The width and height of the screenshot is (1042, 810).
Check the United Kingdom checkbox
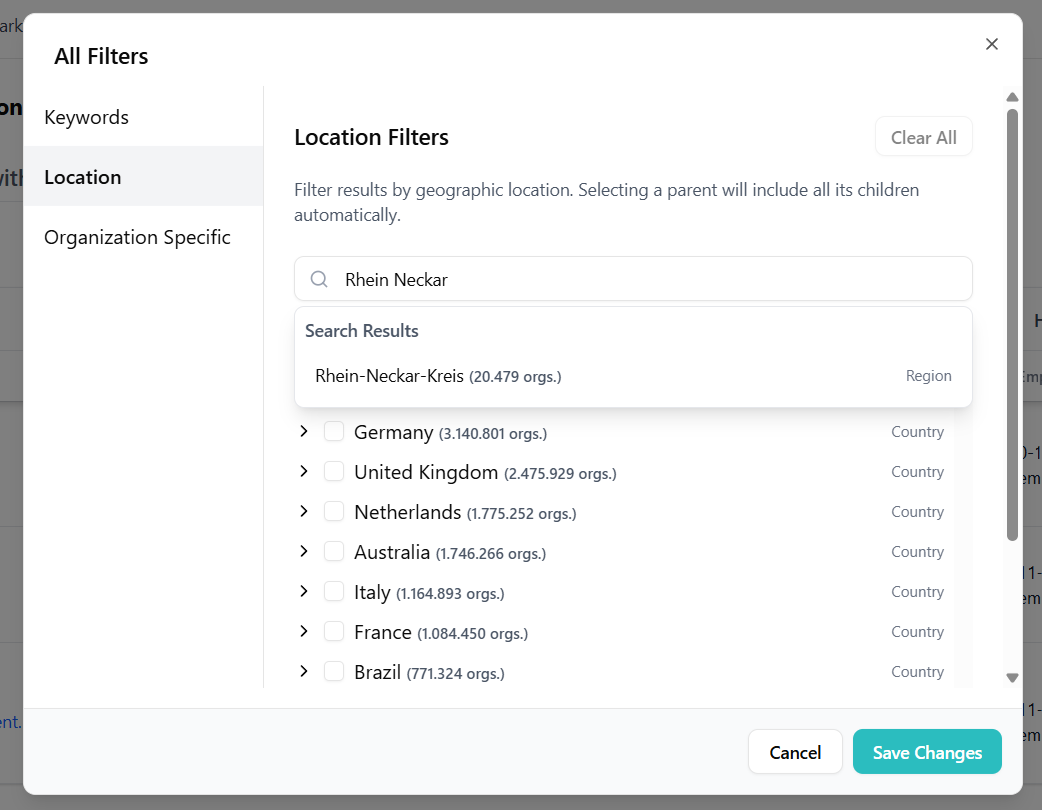tap(334, 472)
